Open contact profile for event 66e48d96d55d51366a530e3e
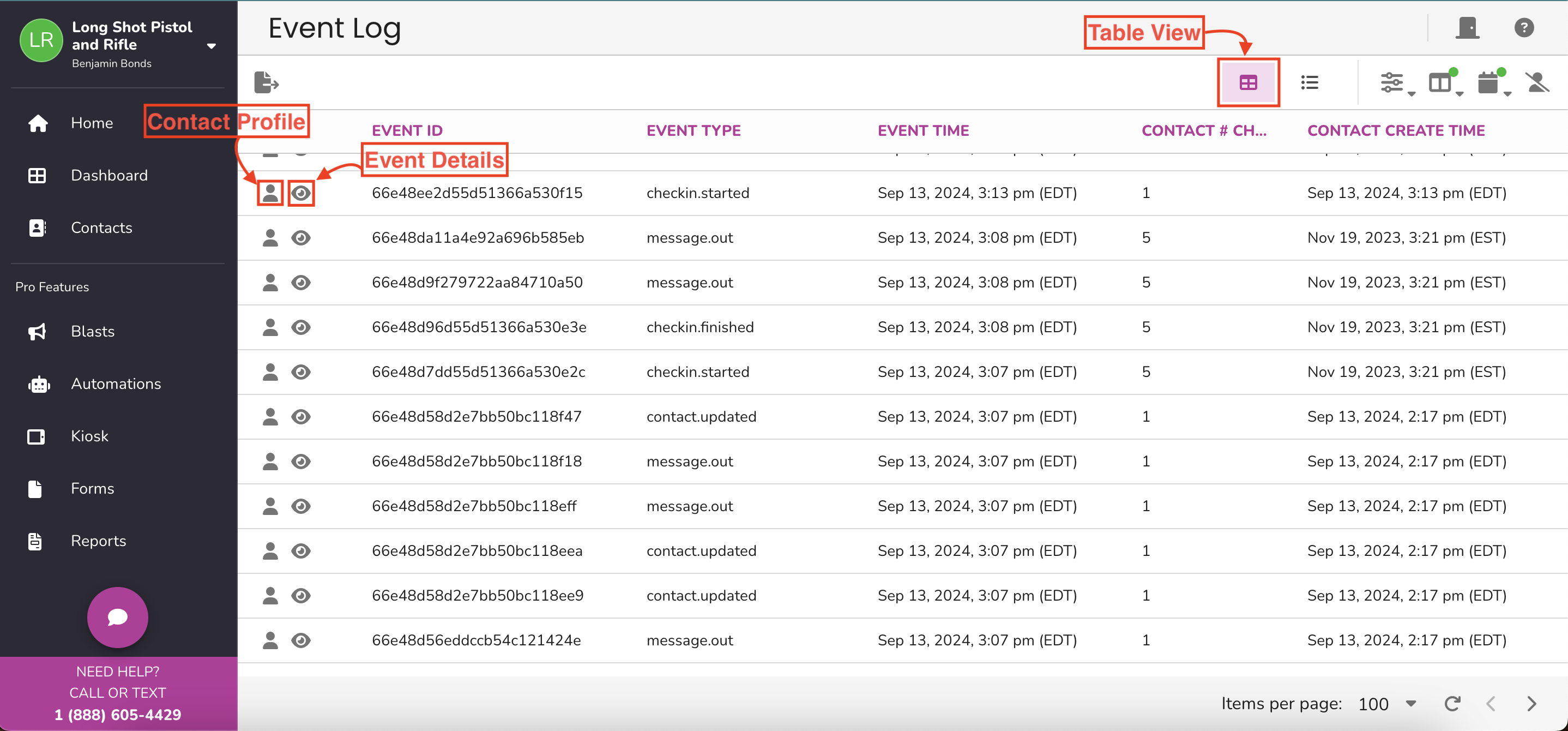 coord(270,327)
